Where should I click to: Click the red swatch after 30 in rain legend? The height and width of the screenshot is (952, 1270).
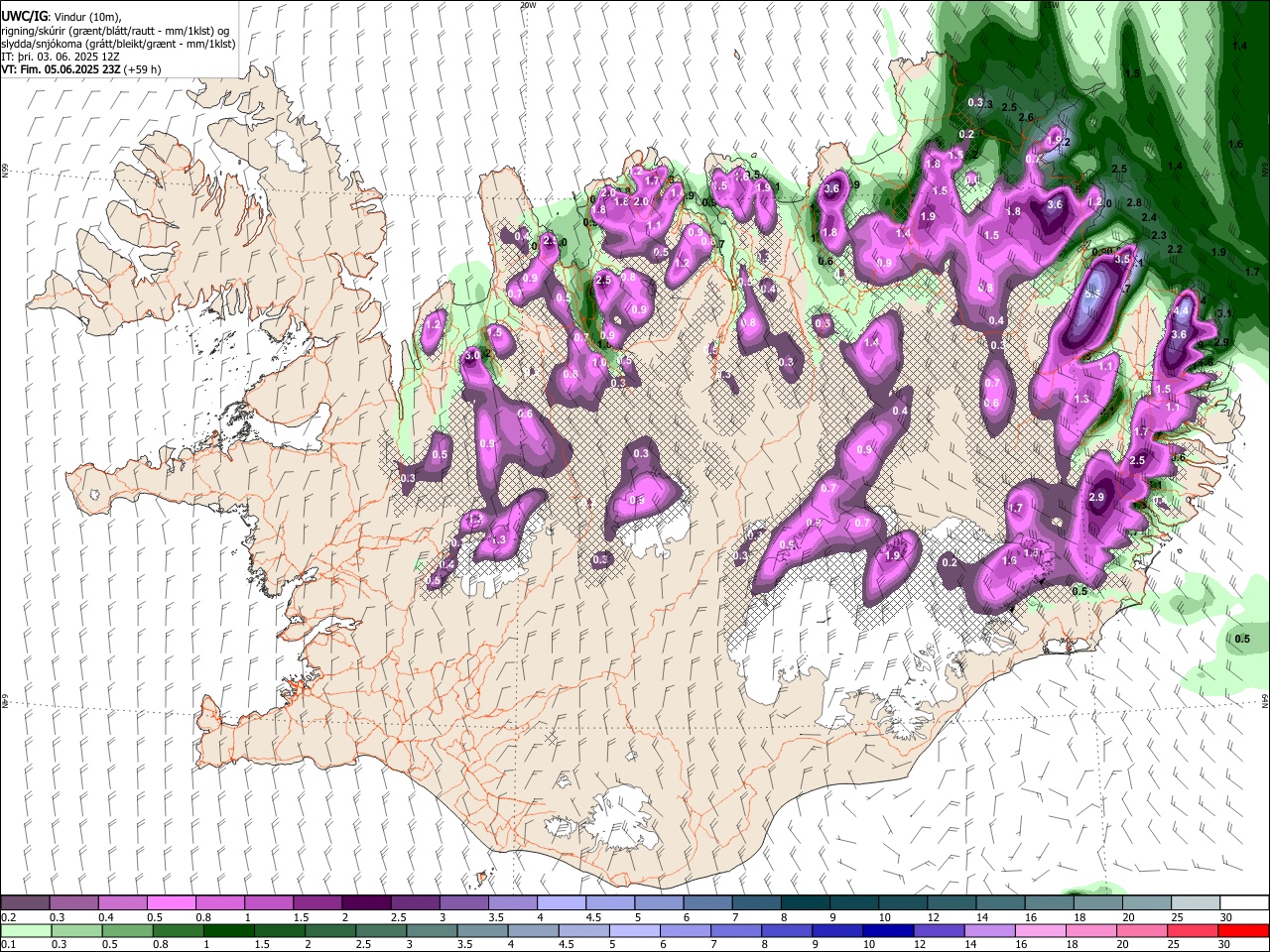1243,930
